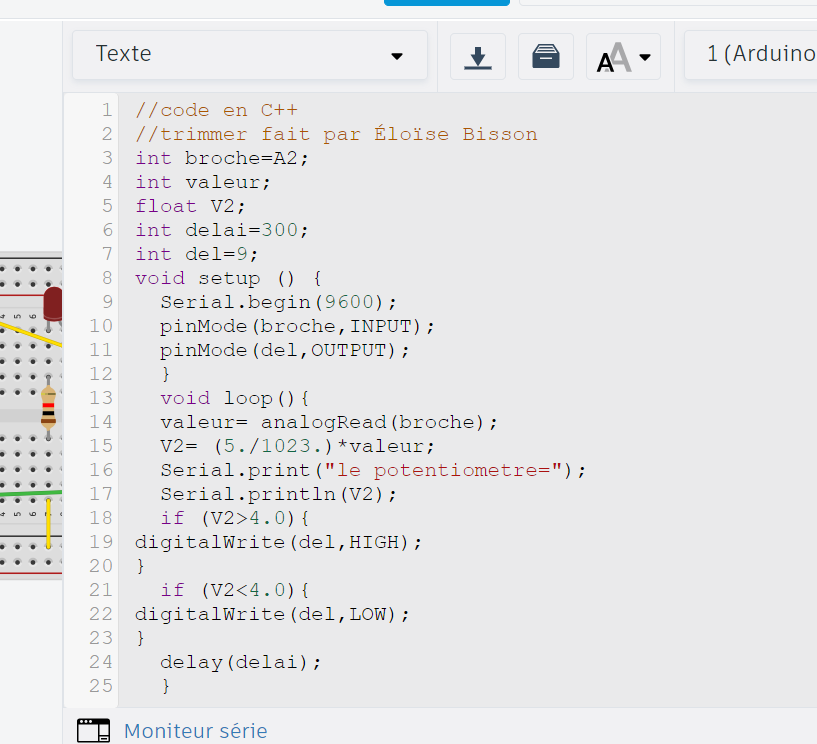
Task: Click line 'pinMode(del,OUTPUT);'
Action: 284,350
